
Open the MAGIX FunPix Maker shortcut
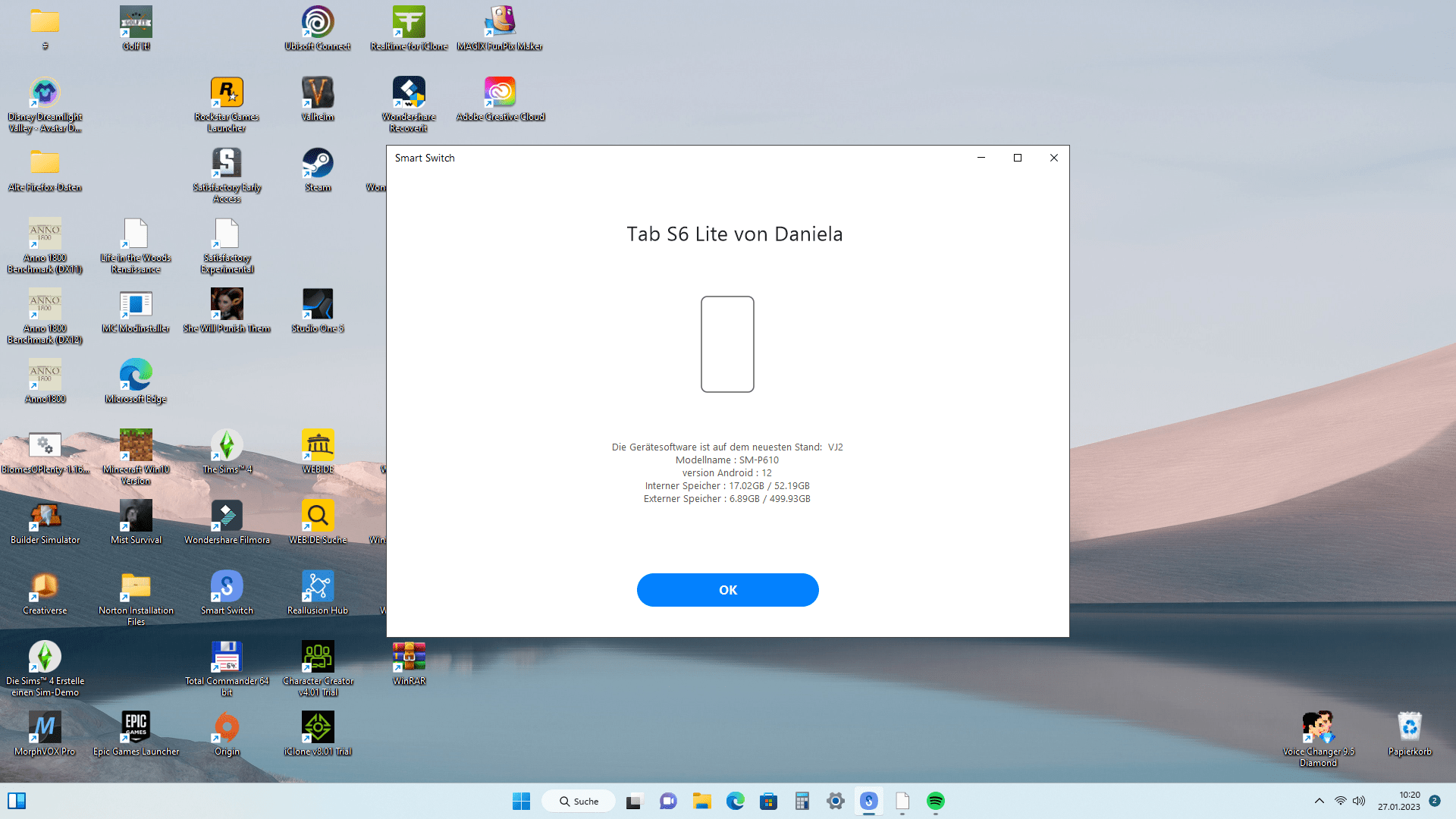click(x=500, y=29)
